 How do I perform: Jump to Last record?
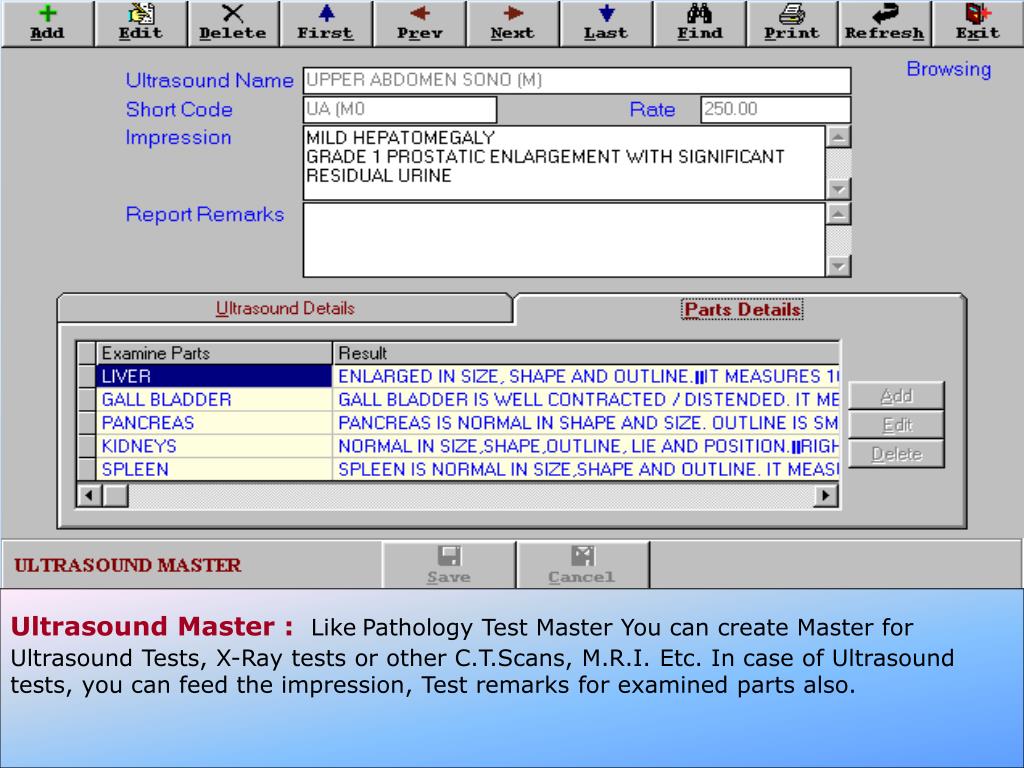[606, 24]
